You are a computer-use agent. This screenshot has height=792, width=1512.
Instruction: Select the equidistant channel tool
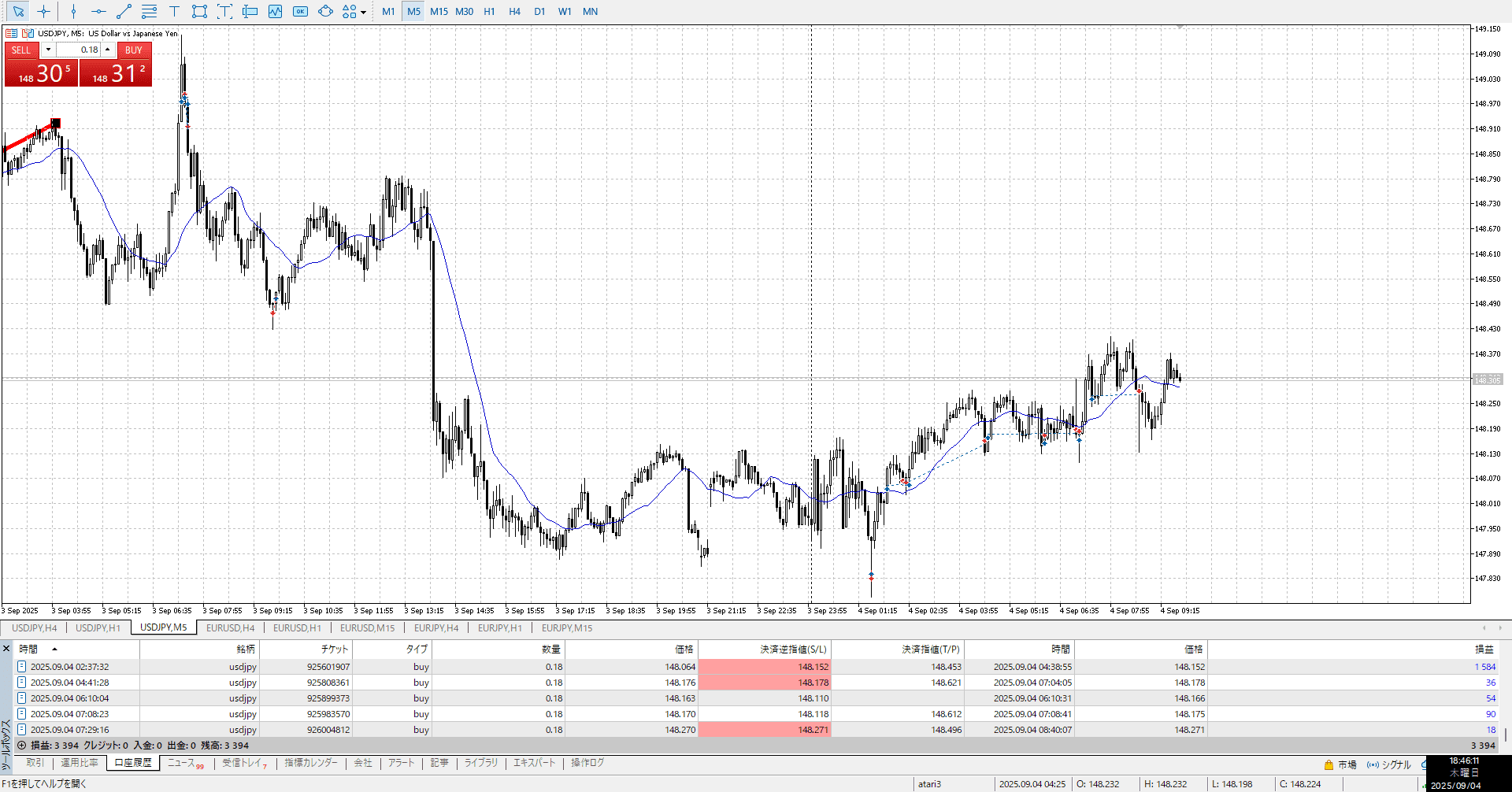tap(149, 11)
